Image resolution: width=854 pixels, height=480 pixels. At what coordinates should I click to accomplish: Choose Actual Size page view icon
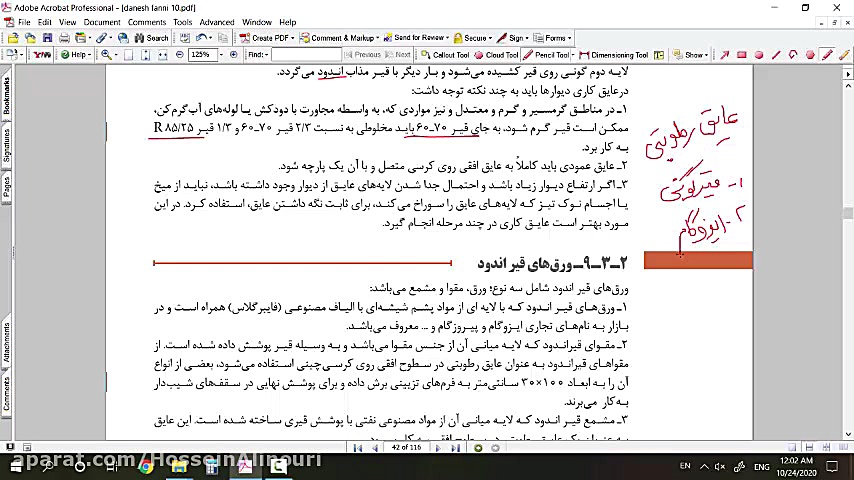[129, 54]
